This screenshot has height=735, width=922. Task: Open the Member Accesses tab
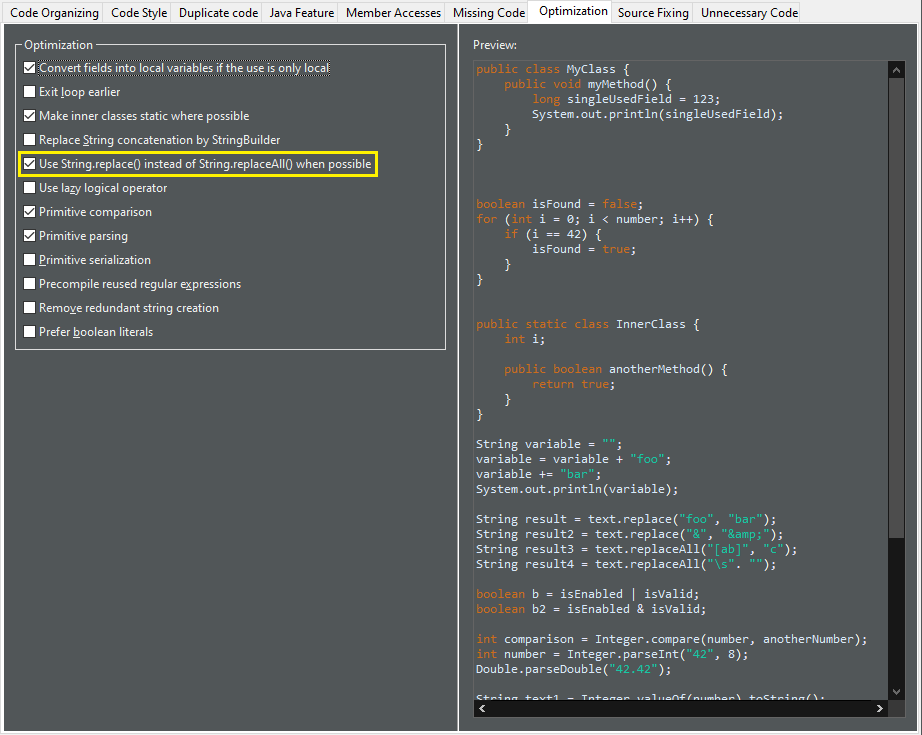(393, 13)
